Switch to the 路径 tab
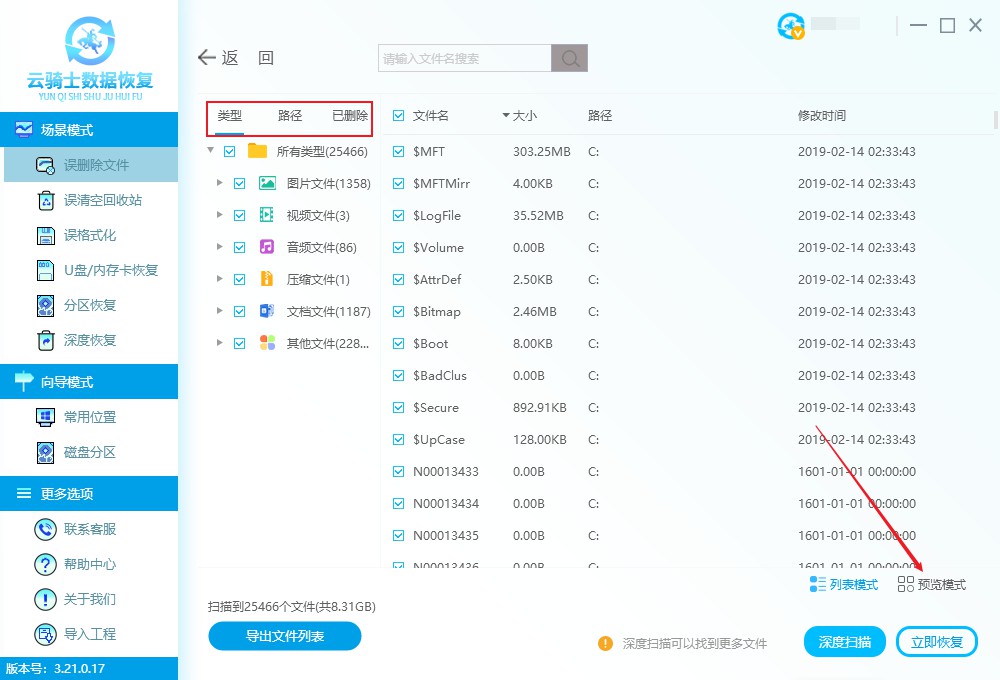The width and height of the screenshot is (1000, 680). 290,115
